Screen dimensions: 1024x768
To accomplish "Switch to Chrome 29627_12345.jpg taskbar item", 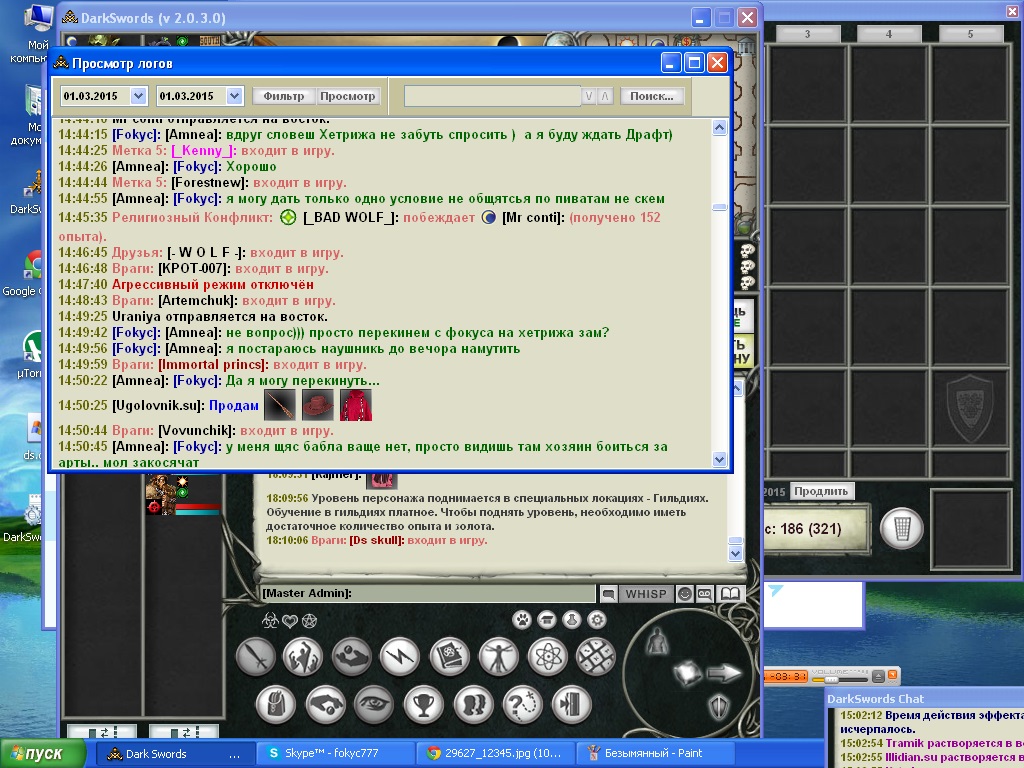I will pos(494,754).
